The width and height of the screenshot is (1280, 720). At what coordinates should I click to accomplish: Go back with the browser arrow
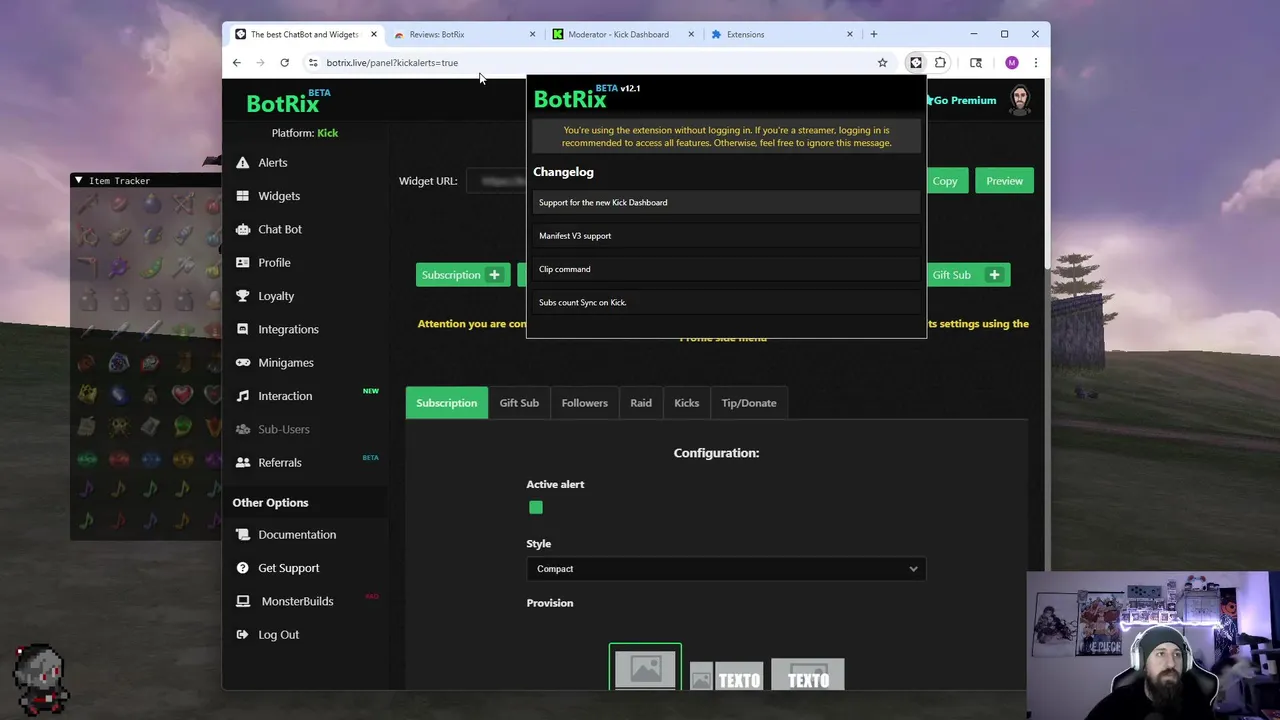tap(237, 62)
